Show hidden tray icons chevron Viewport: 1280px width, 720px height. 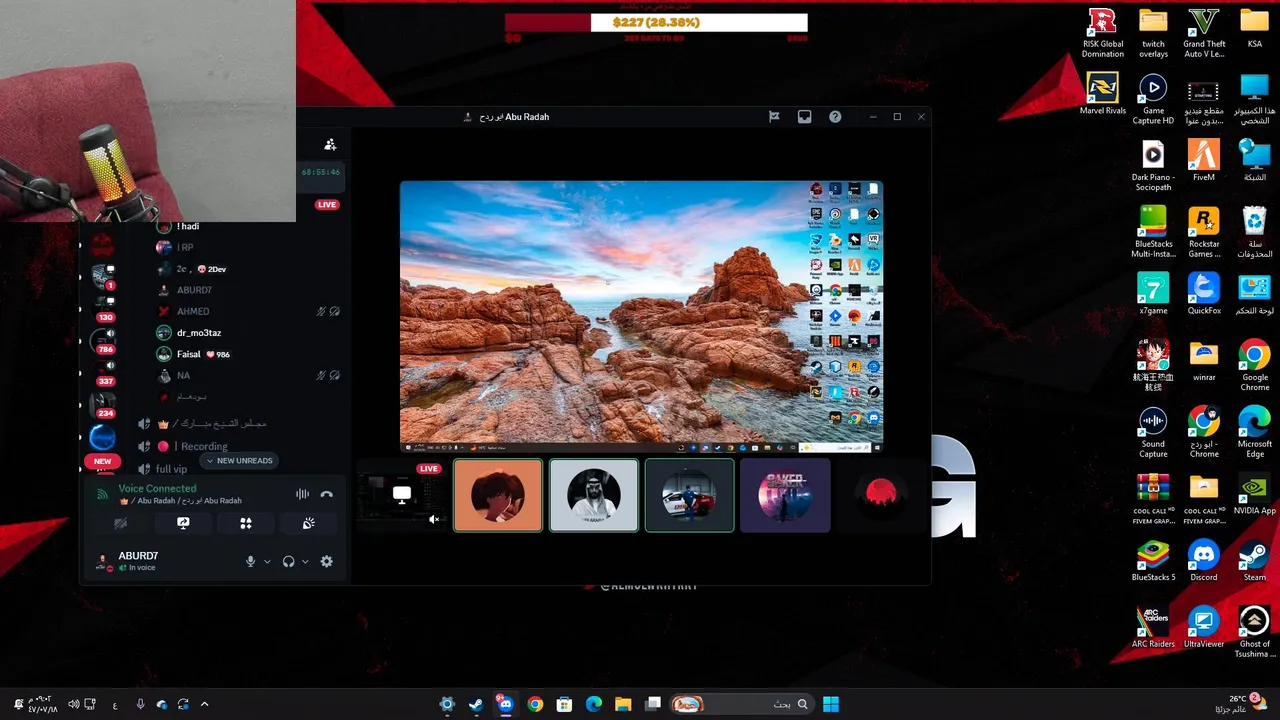[x=205, y=704]
